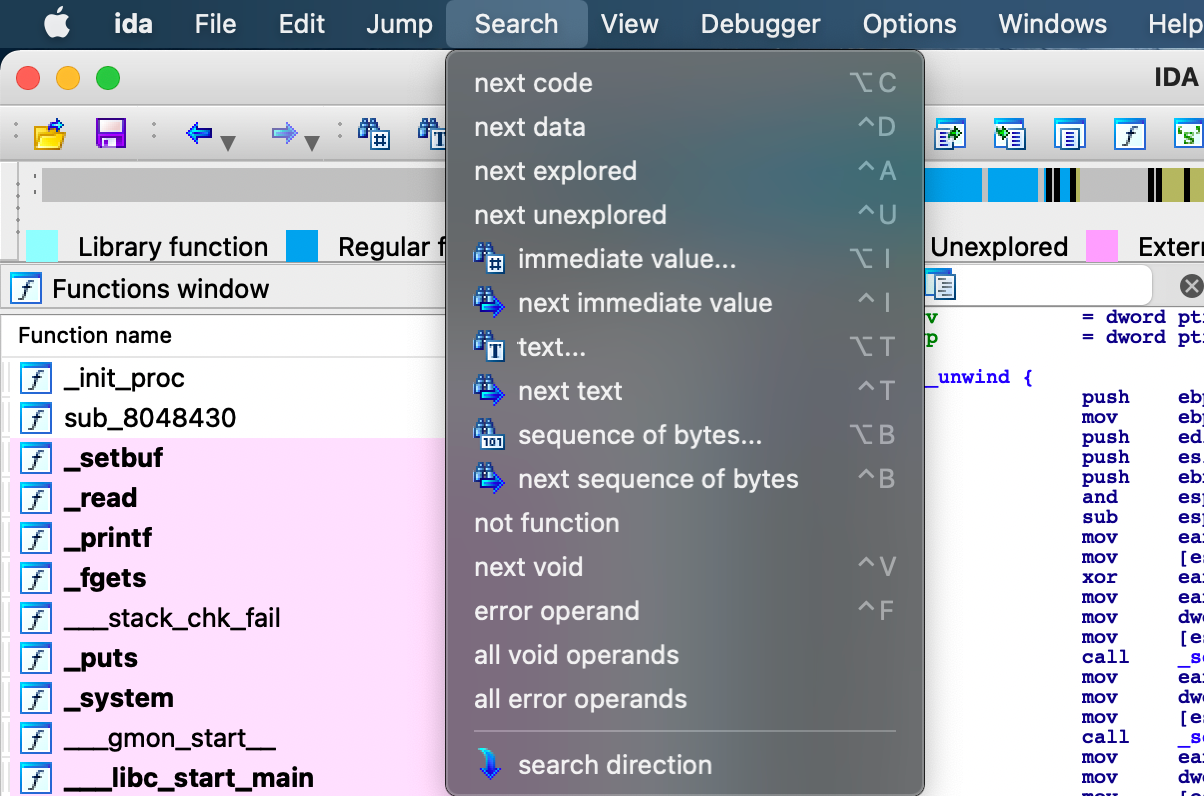Open the Debugger menu
This screenshot has width=1204, height=796.
click(x=761, y=24)
